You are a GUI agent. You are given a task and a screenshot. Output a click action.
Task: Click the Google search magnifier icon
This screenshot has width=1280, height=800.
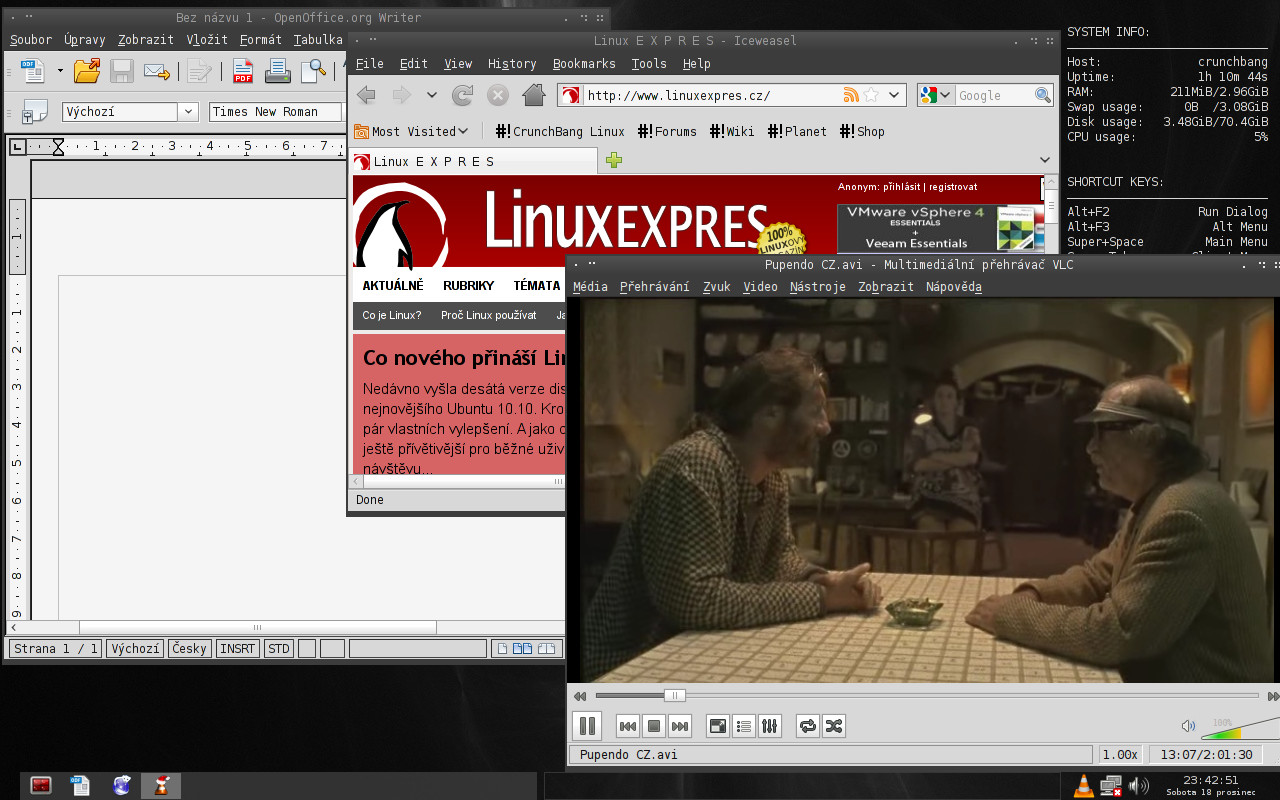tap(1043, 95)
